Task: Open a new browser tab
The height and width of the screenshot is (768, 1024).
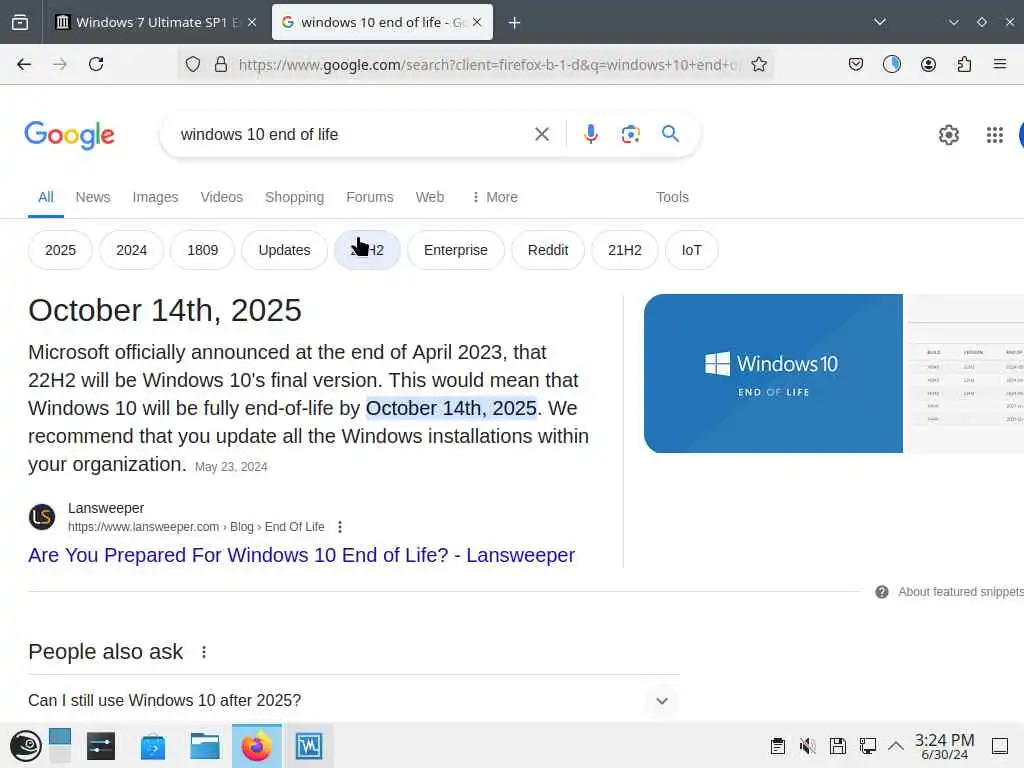Action: click(x=515, y=23)
